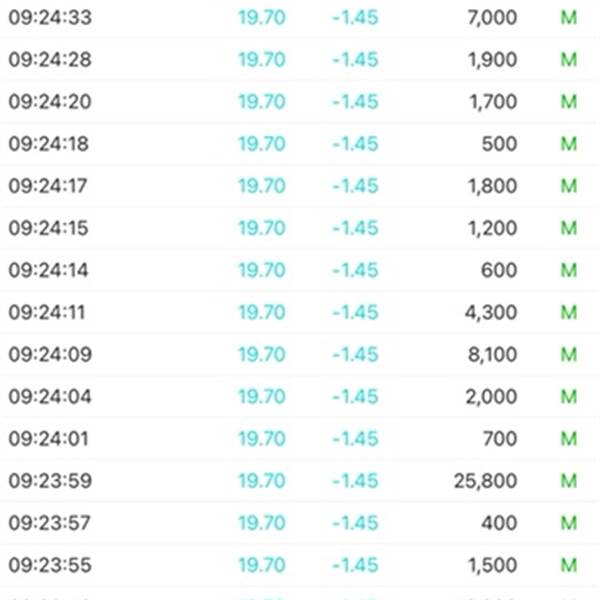Click the 1,700 volume figure
The height and width of the screenshot is (600, 600).
point(493,102)
